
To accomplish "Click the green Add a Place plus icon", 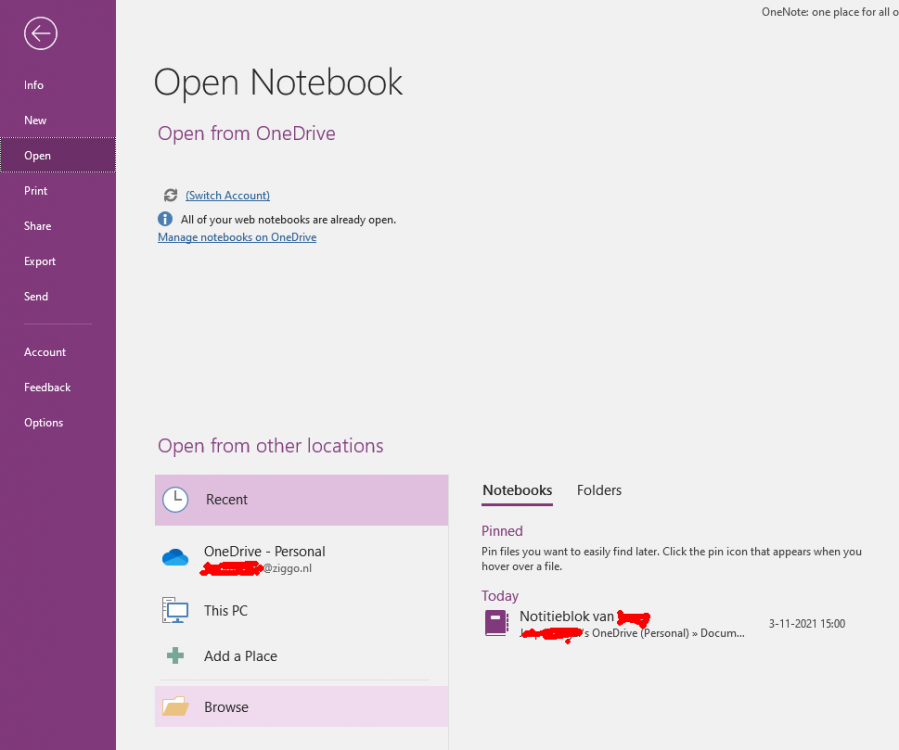I will [175, 656].
